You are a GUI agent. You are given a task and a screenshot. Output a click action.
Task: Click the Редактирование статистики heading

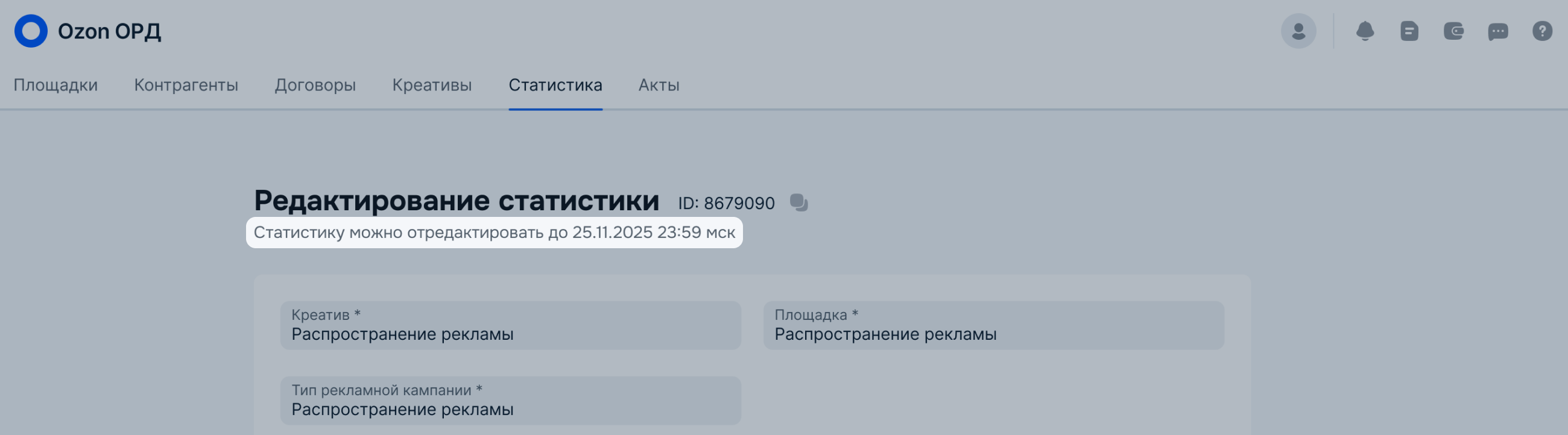click(456, 200)
